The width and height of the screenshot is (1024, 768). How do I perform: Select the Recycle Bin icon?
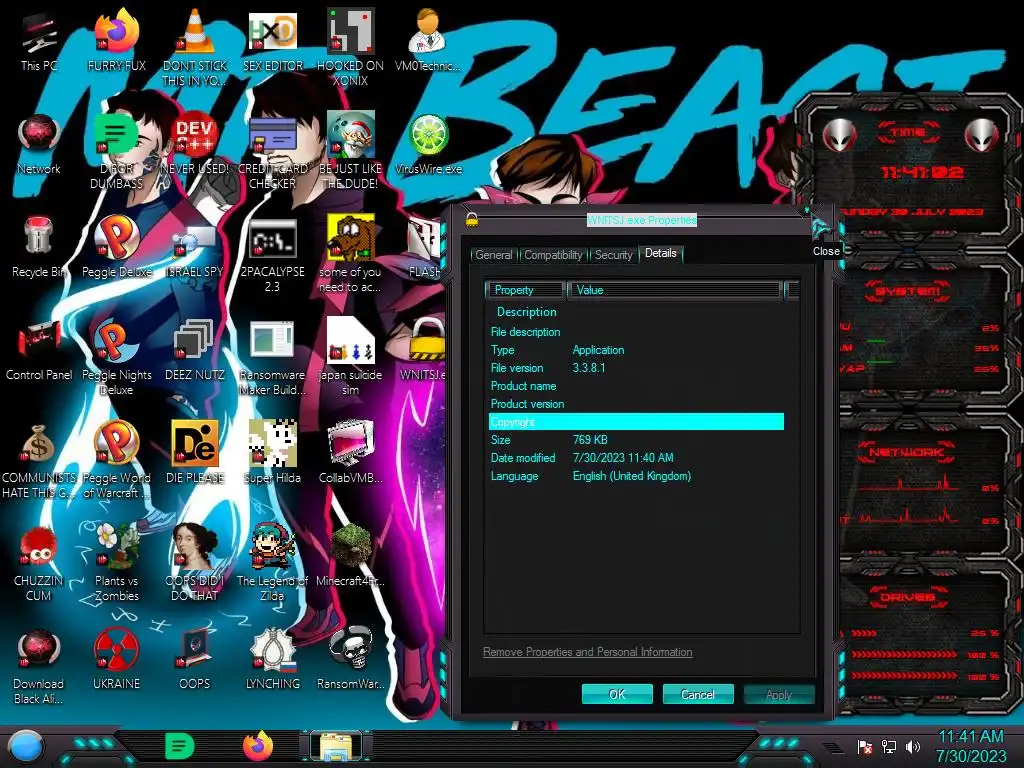39,247
